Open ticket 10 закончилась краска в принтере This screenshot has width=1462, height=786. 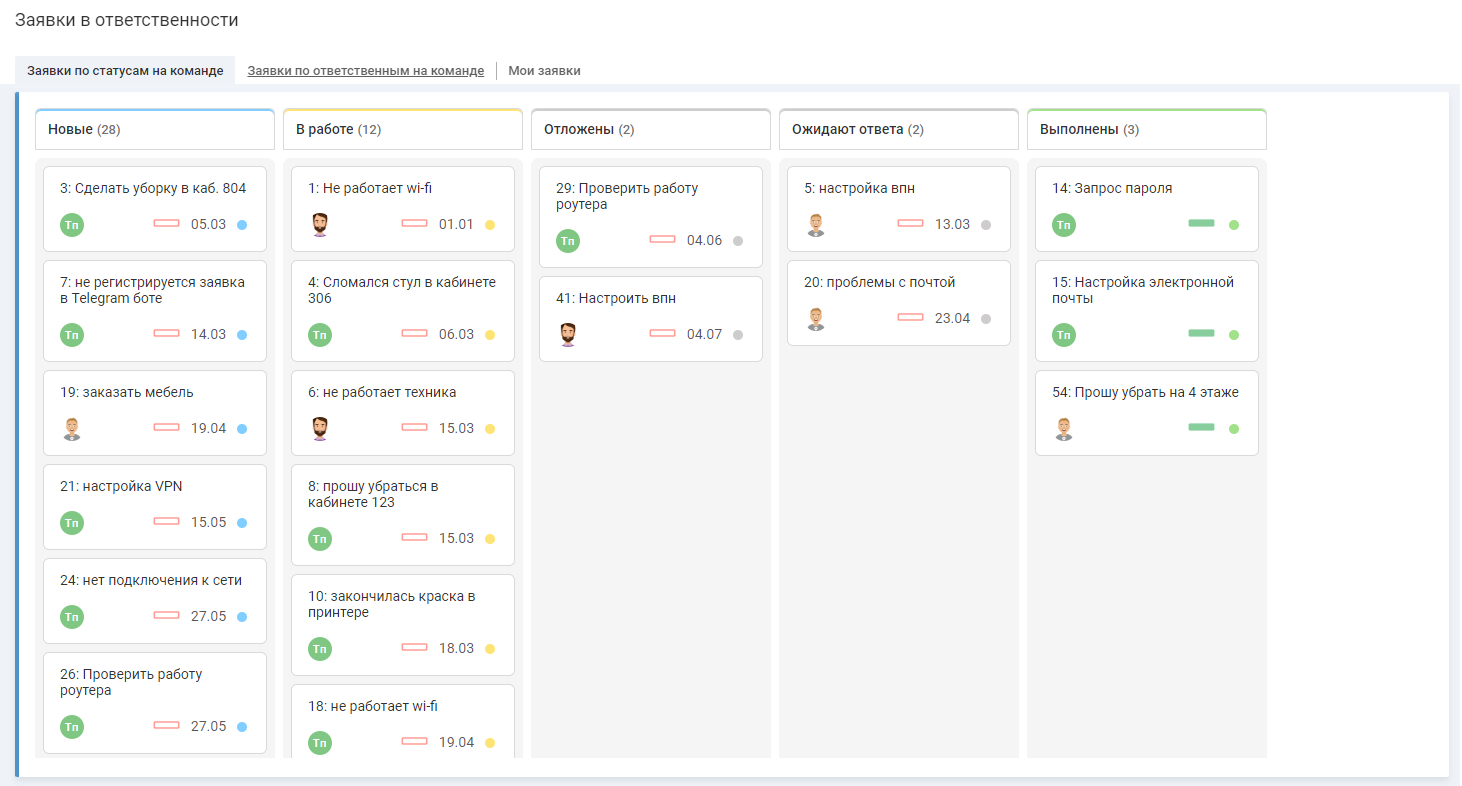tap(391, 604)
